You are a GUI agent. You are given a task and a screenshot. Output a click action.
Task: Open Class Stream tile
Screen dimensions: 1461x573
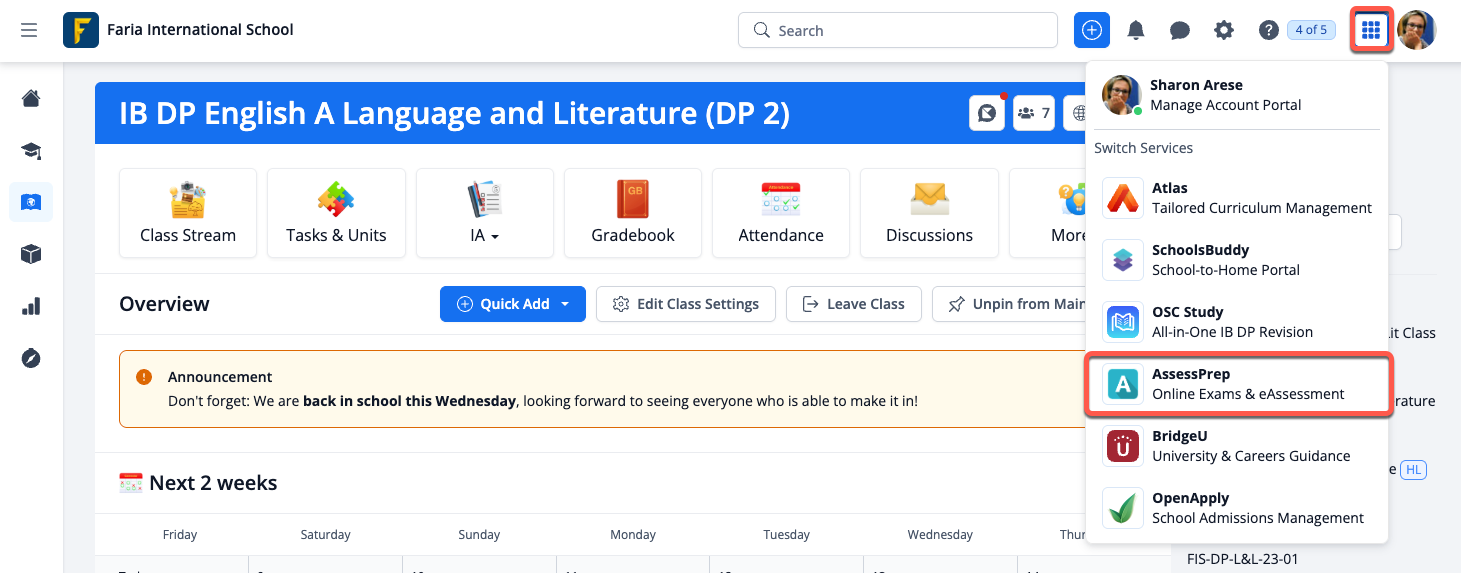[188, 213]
